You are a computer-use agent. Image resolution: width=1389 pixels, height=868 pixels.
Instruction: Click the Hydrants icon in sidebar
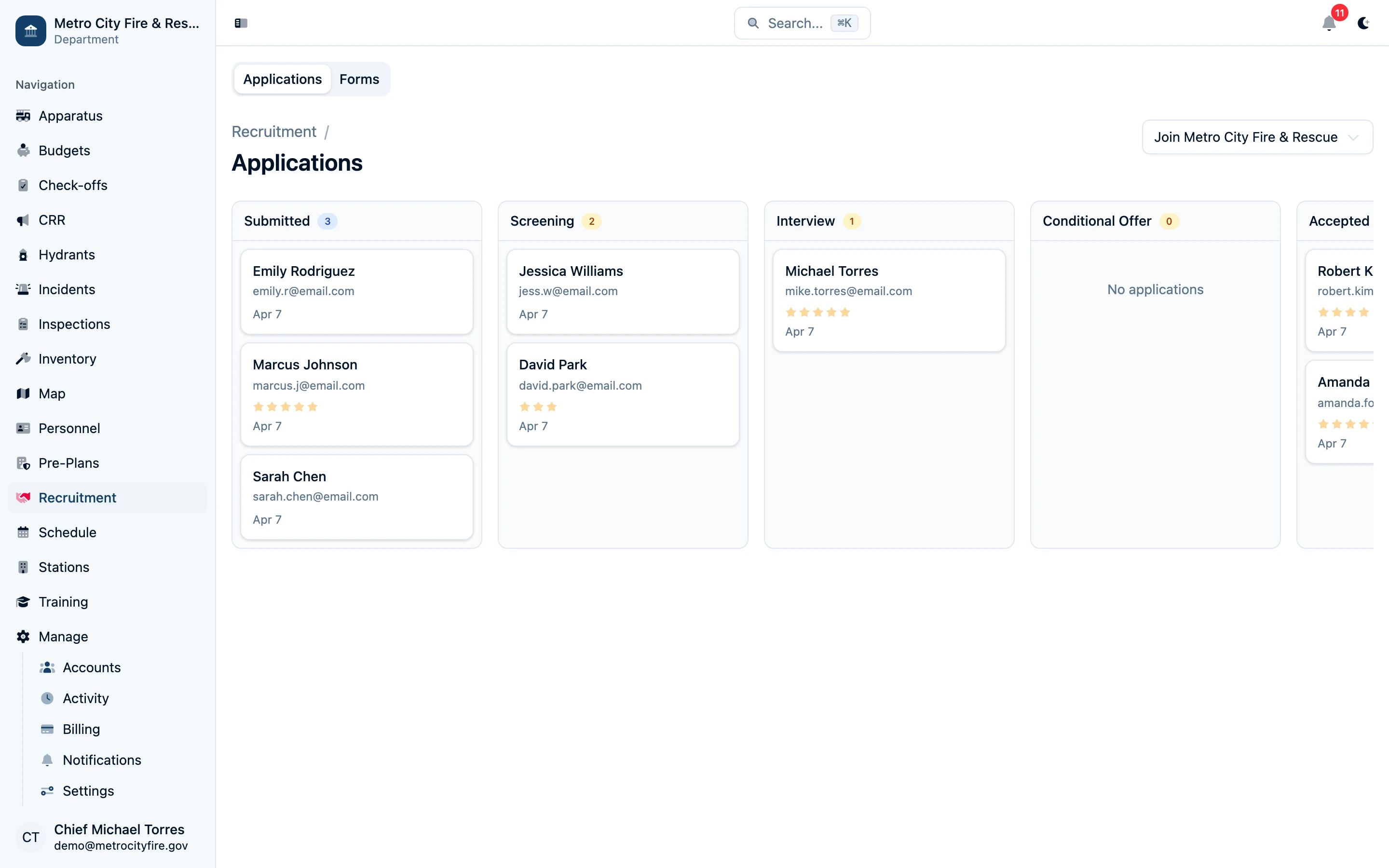pyautogui.click(x=23, y=255)
